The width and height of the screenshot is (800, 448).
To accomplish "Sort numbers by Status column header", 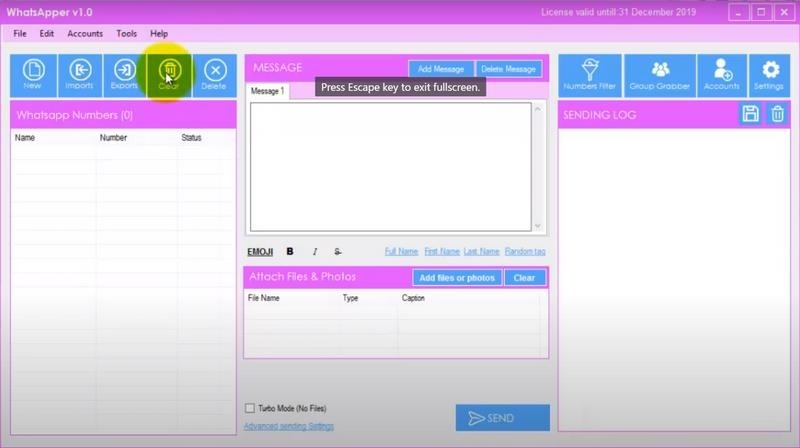I will coord(191,138).
